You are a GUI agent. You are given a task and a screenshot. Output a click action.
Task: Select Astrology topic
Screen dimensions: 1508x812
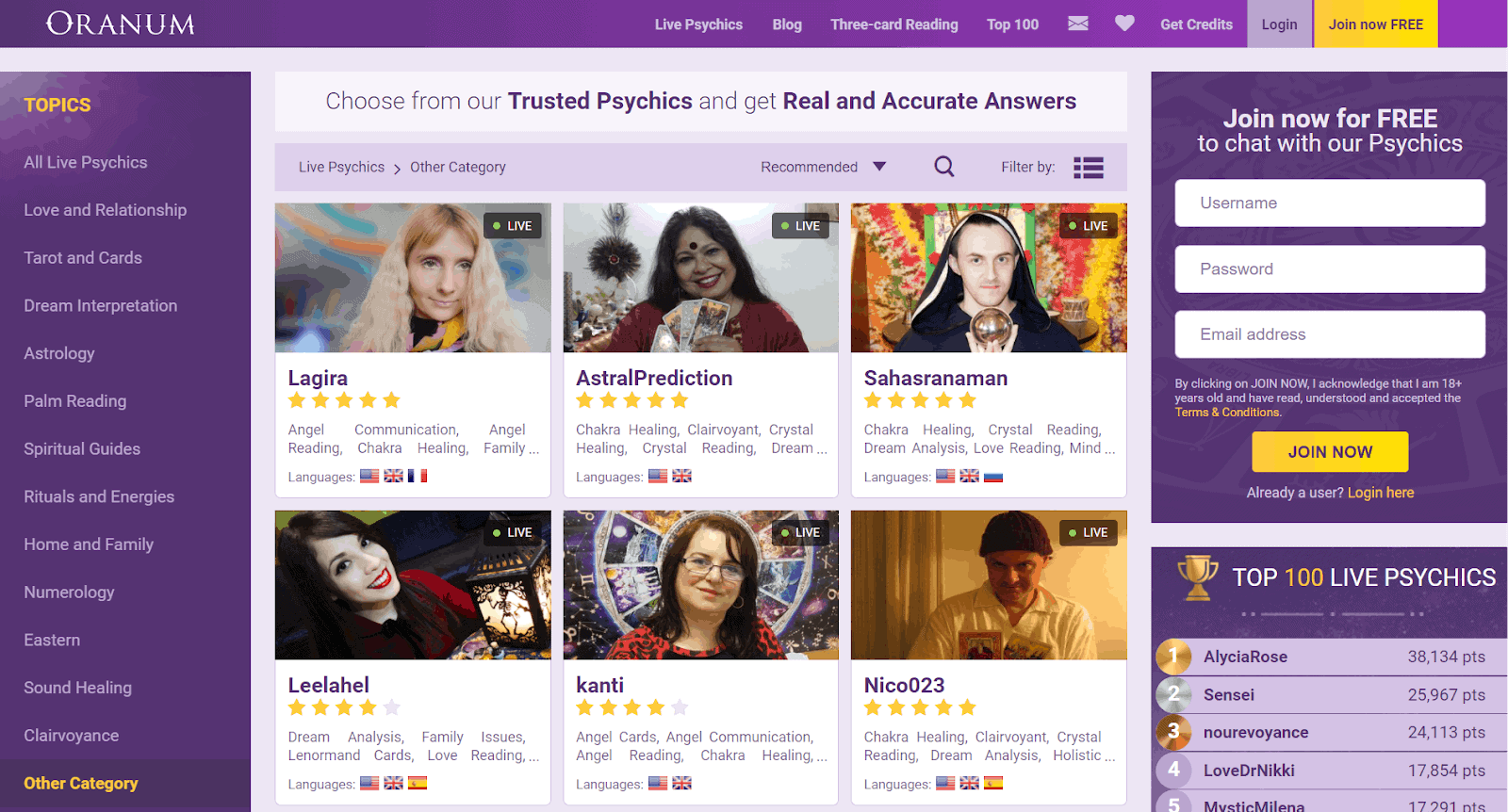click(59, 353)
